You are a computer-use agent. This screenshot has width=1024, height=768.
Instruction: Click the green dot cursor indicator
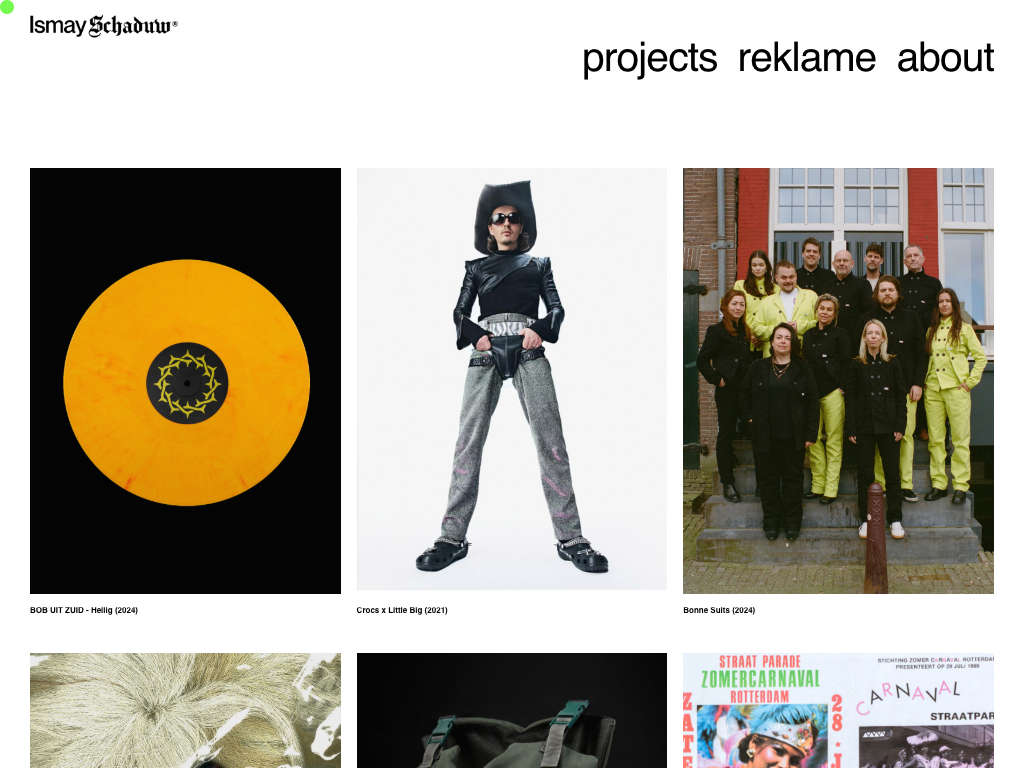tap(7, 7)
